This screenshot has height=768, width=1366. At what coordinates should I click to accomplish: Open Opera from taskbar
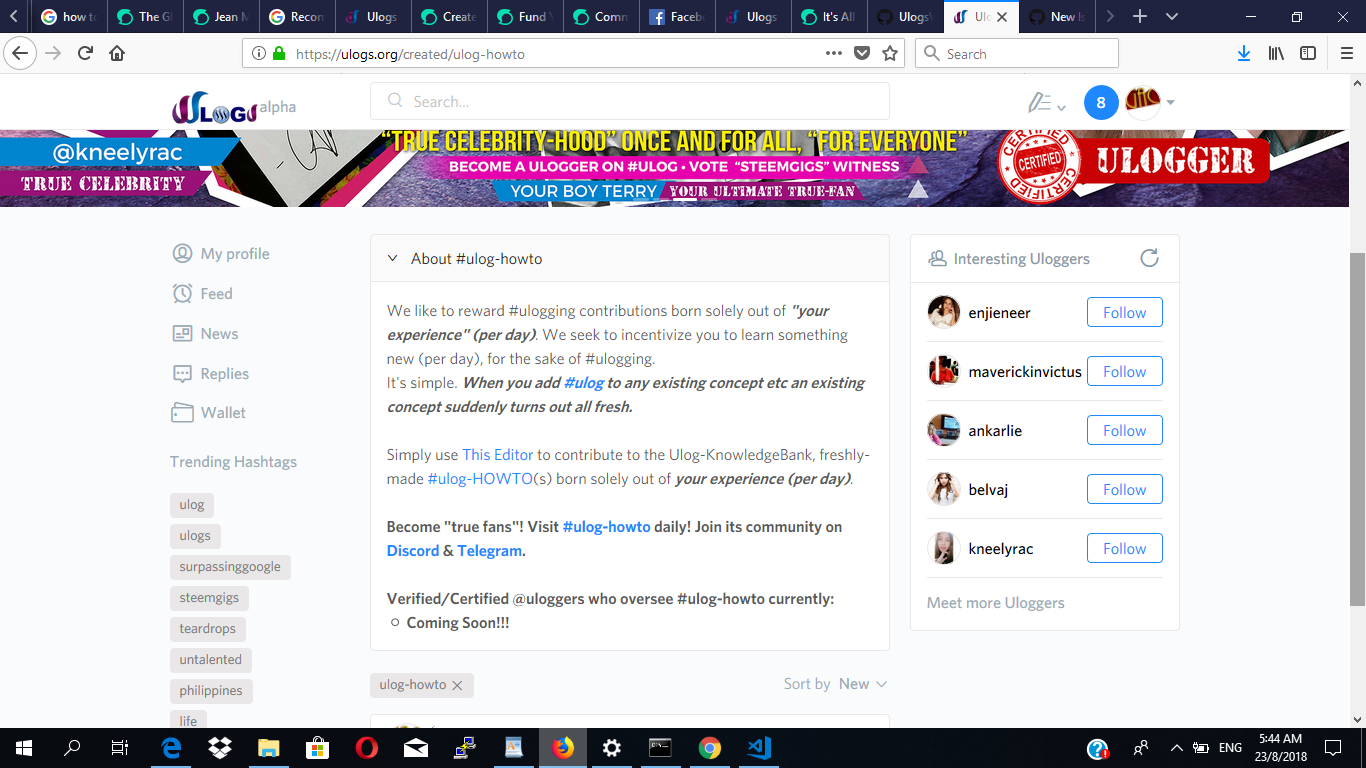tap(366, 747)
